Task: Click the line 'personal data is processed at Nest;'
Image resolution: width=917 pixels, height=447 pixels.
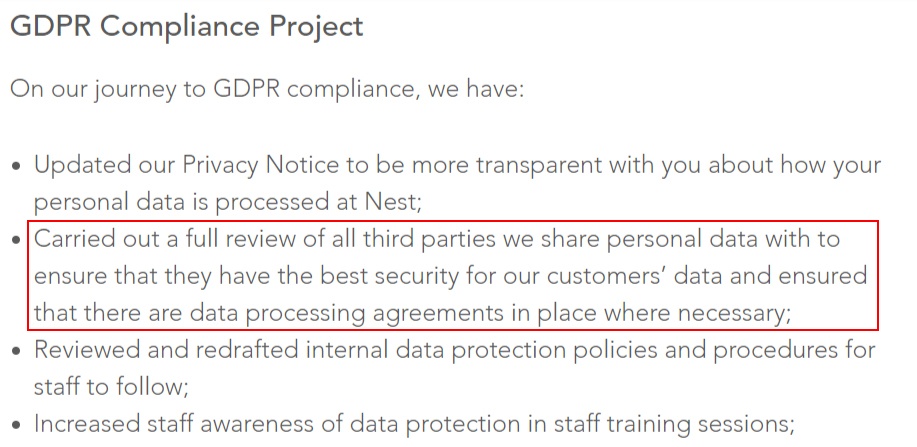Action: (x=227, y=202)
